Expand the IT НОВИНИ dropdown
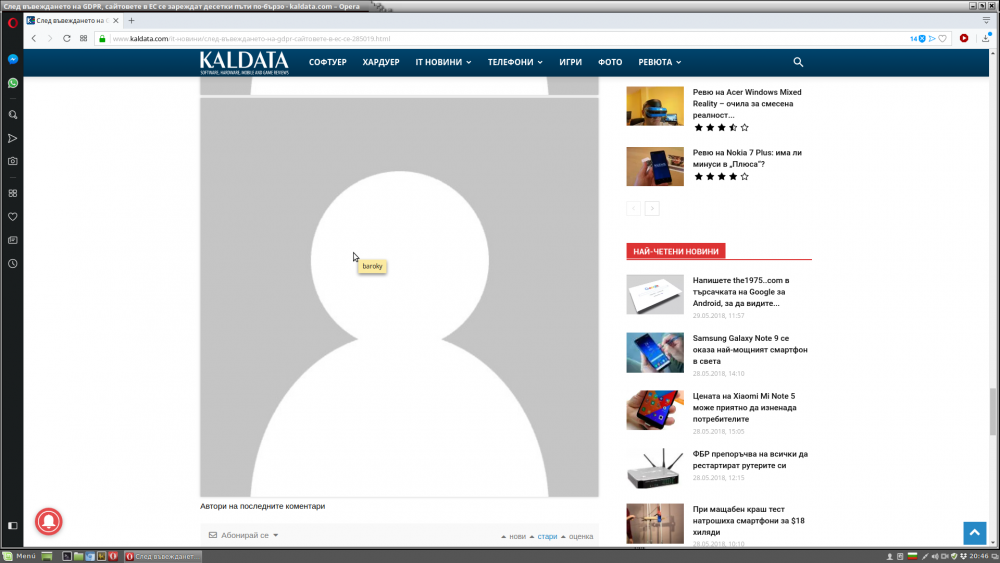The image size is (1000, 563). click(x=443, y=62)
